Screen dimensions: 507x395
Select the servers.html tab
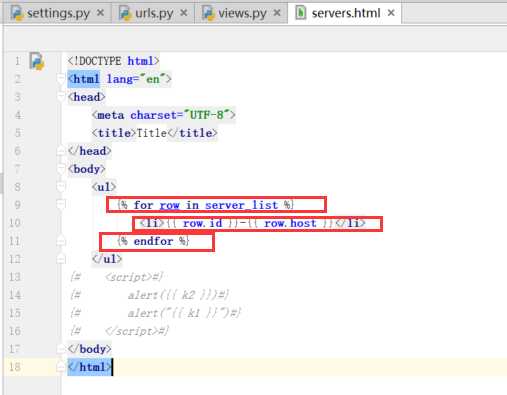(x=345, y=13)
